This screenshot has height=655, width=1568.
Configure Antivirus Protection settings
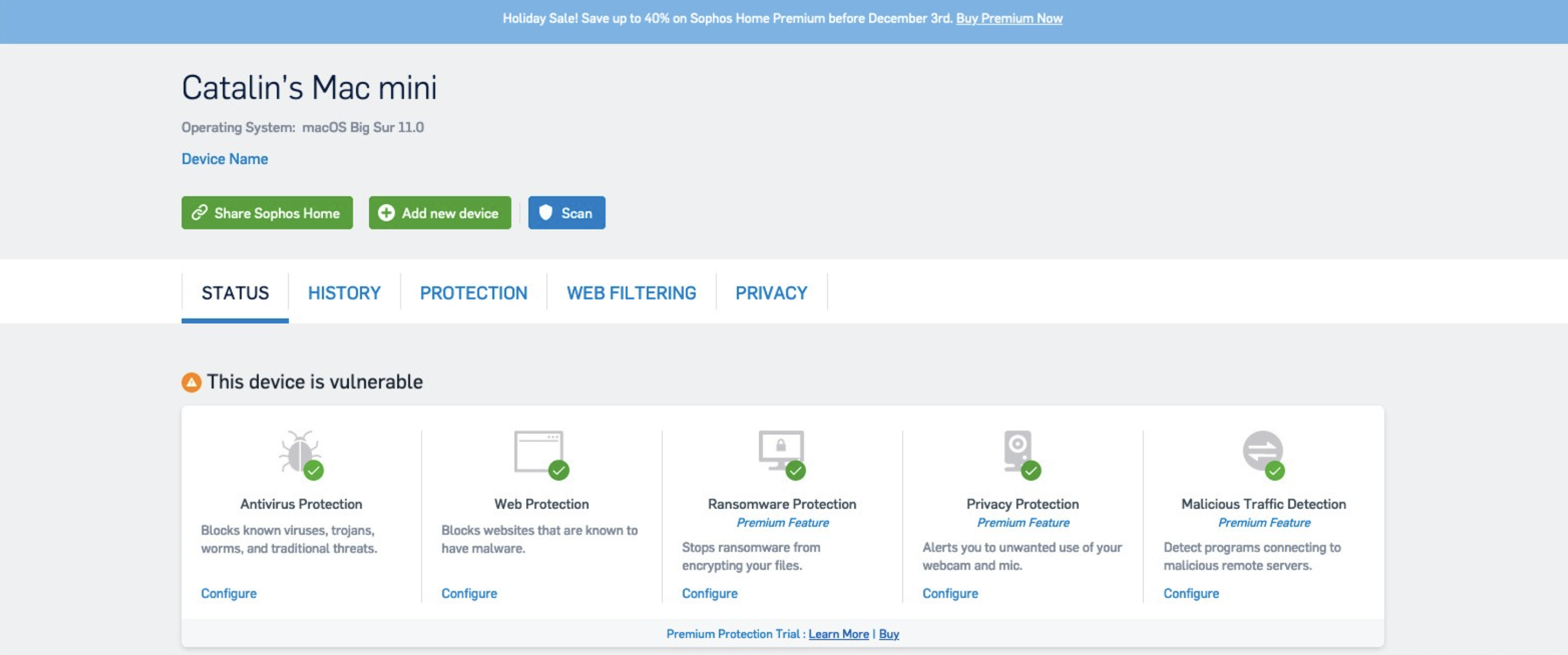pyautogui.click(x=229, y=593)
